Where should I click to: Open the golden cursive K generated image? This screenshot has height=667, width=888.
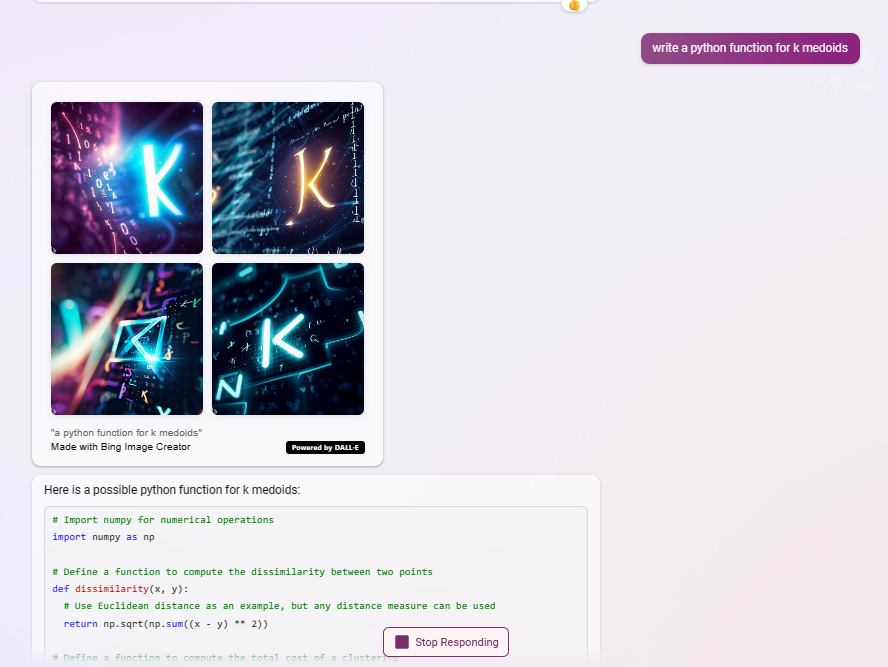pyautogui.click(x=288, y=178)
